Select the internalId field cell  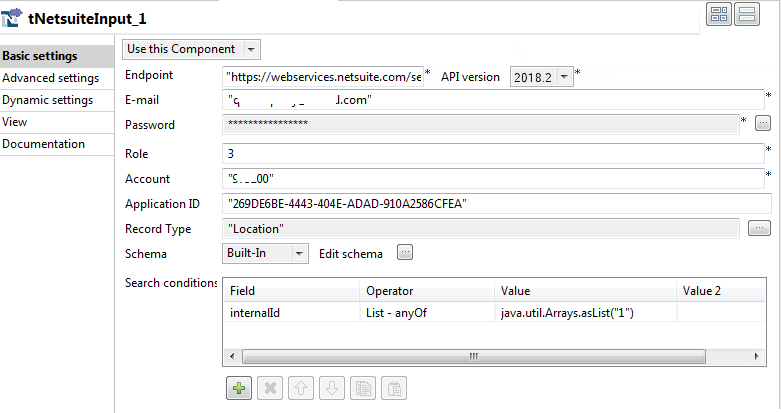coord(291,312)
